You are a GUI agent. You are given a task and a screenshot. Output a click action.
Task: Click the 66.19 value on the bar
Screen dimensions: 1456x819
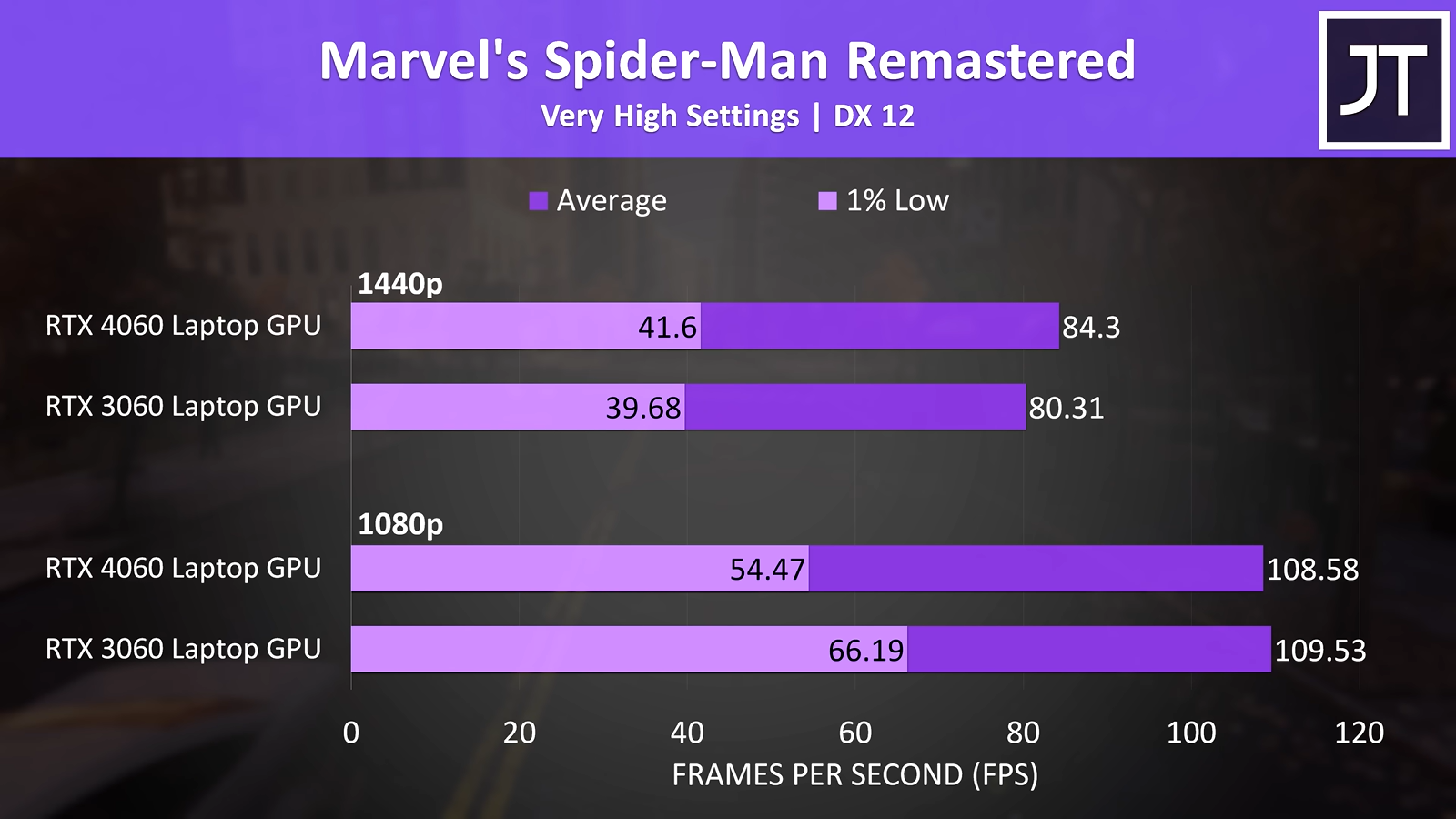tap(865, 651)
